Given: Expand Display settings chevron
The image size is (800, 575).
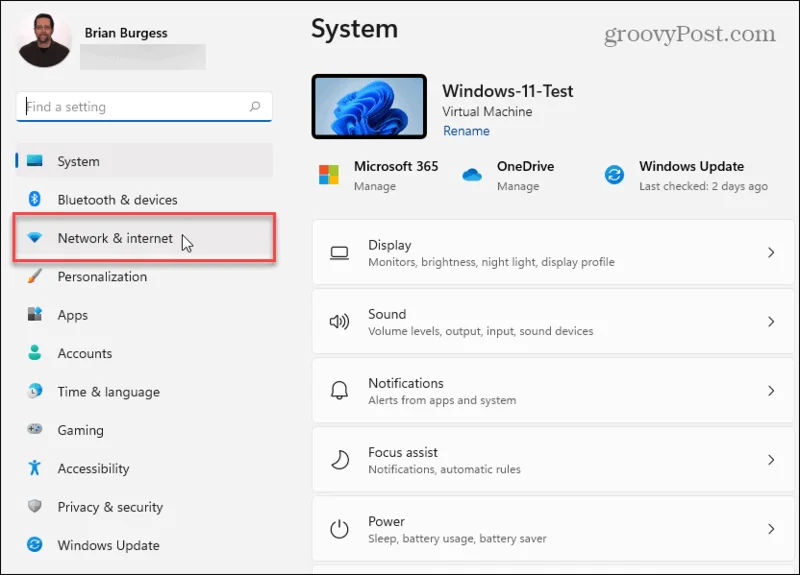Looking at the screenshot, I should coord(771,253).
